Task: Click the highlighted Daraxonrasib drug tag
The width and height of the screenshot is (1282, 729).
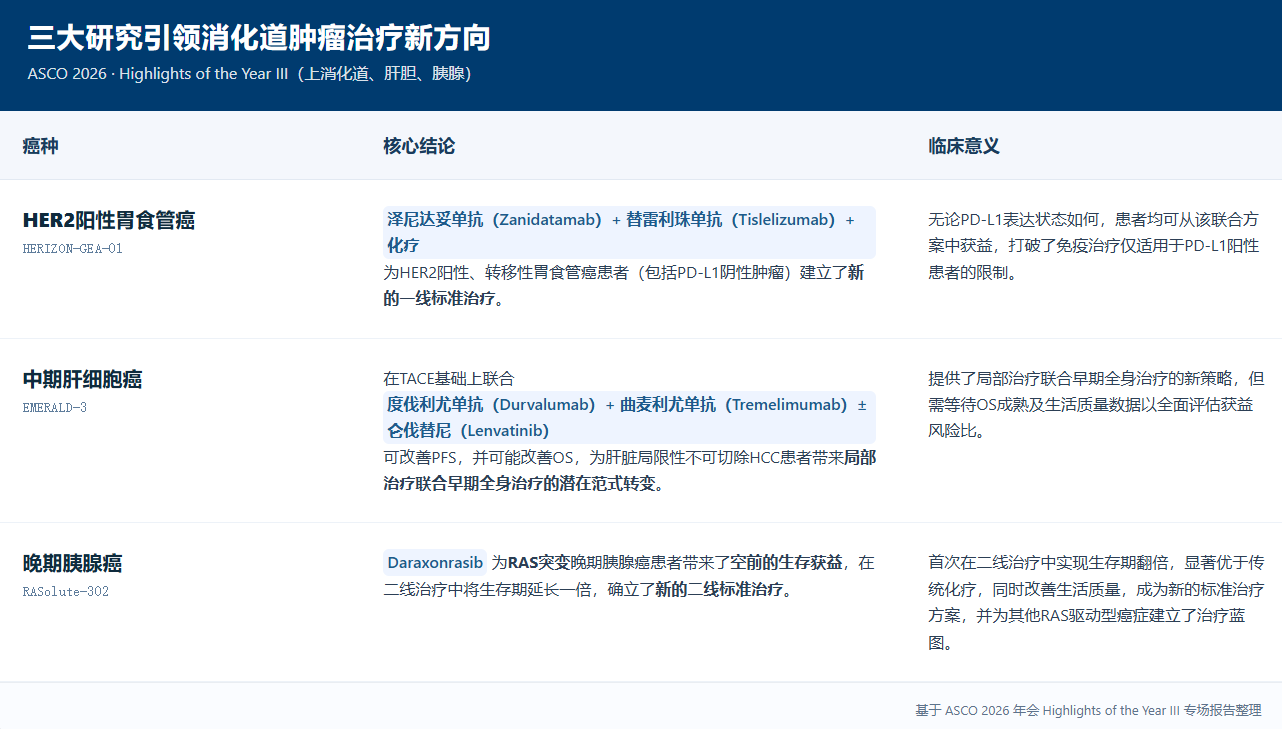Action: tap(435, 563)
